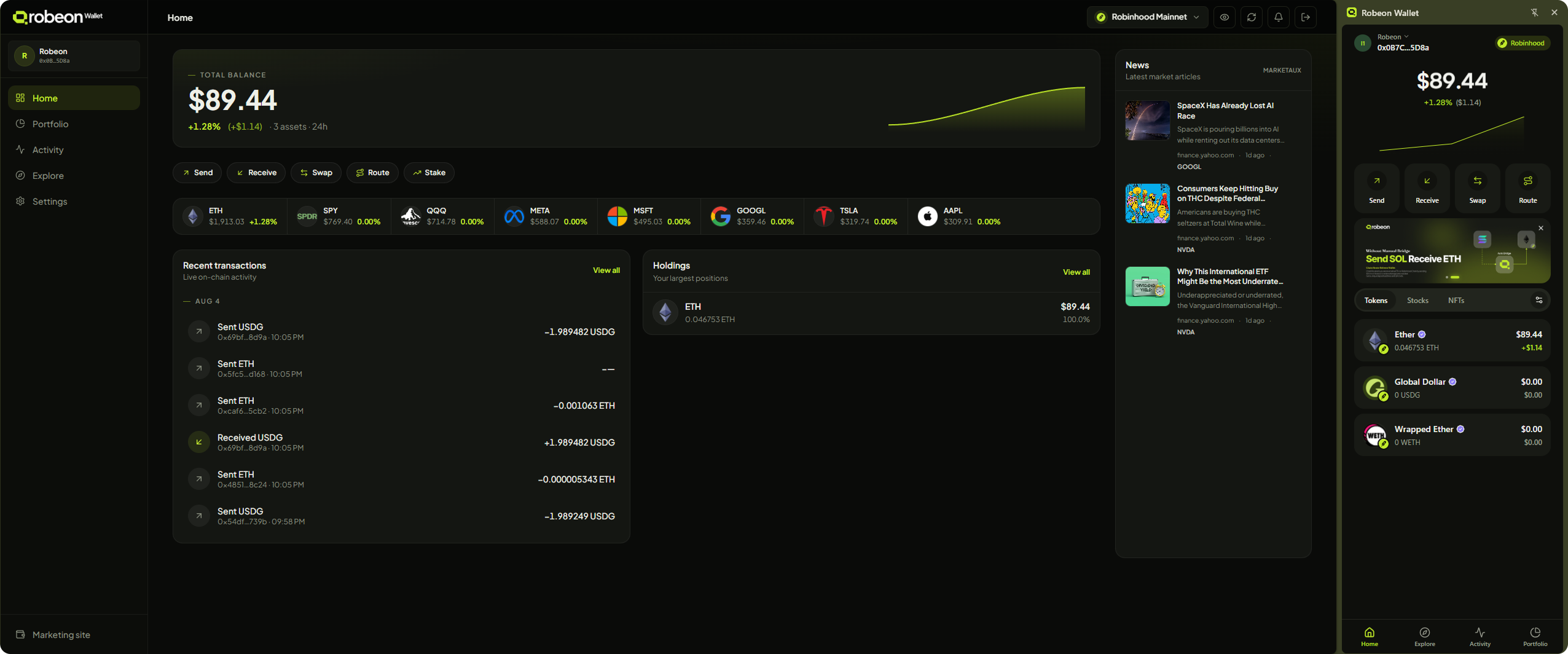
Task: Follow the Marketing site link
Action: point(53,634)
